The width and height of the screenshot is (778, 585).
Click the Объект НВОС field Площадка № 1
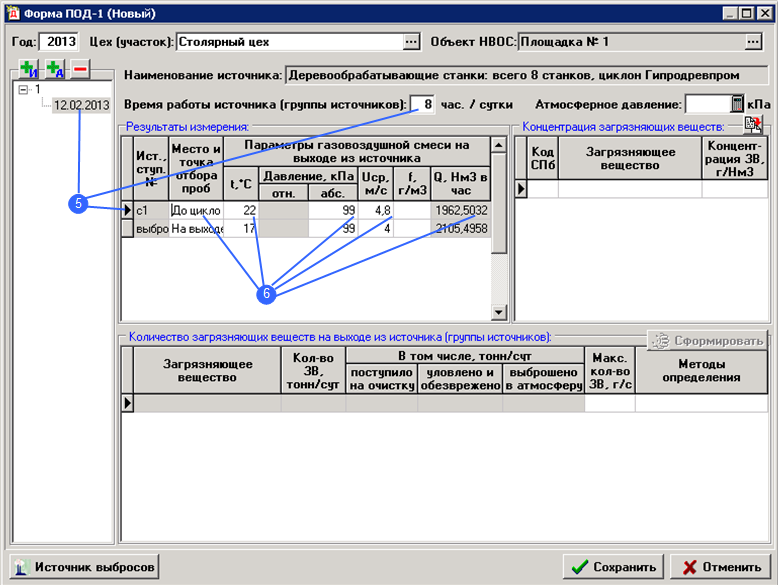click(x=632, y=42)
